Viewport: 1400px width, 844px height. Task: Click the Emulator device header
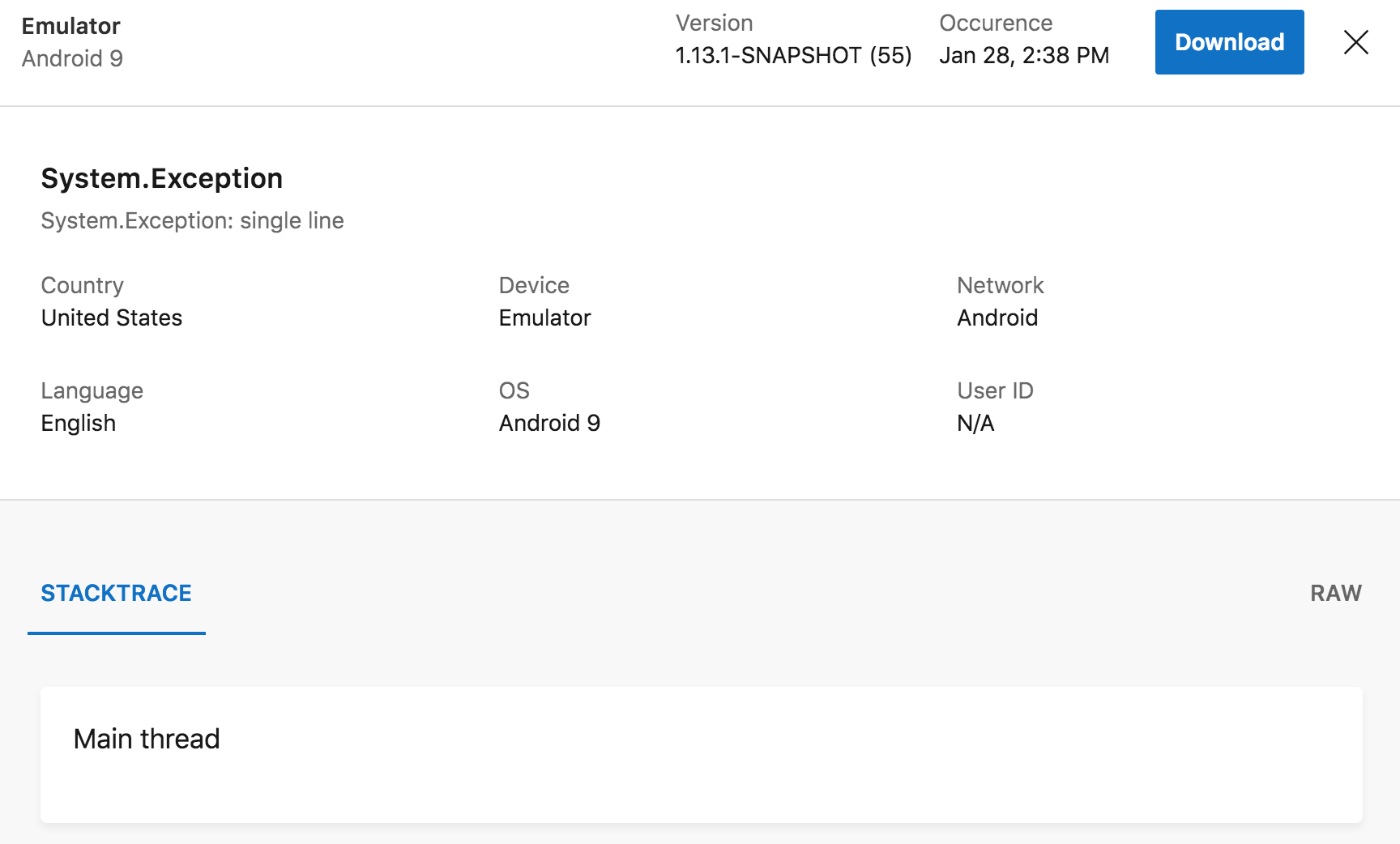(71, 25)
